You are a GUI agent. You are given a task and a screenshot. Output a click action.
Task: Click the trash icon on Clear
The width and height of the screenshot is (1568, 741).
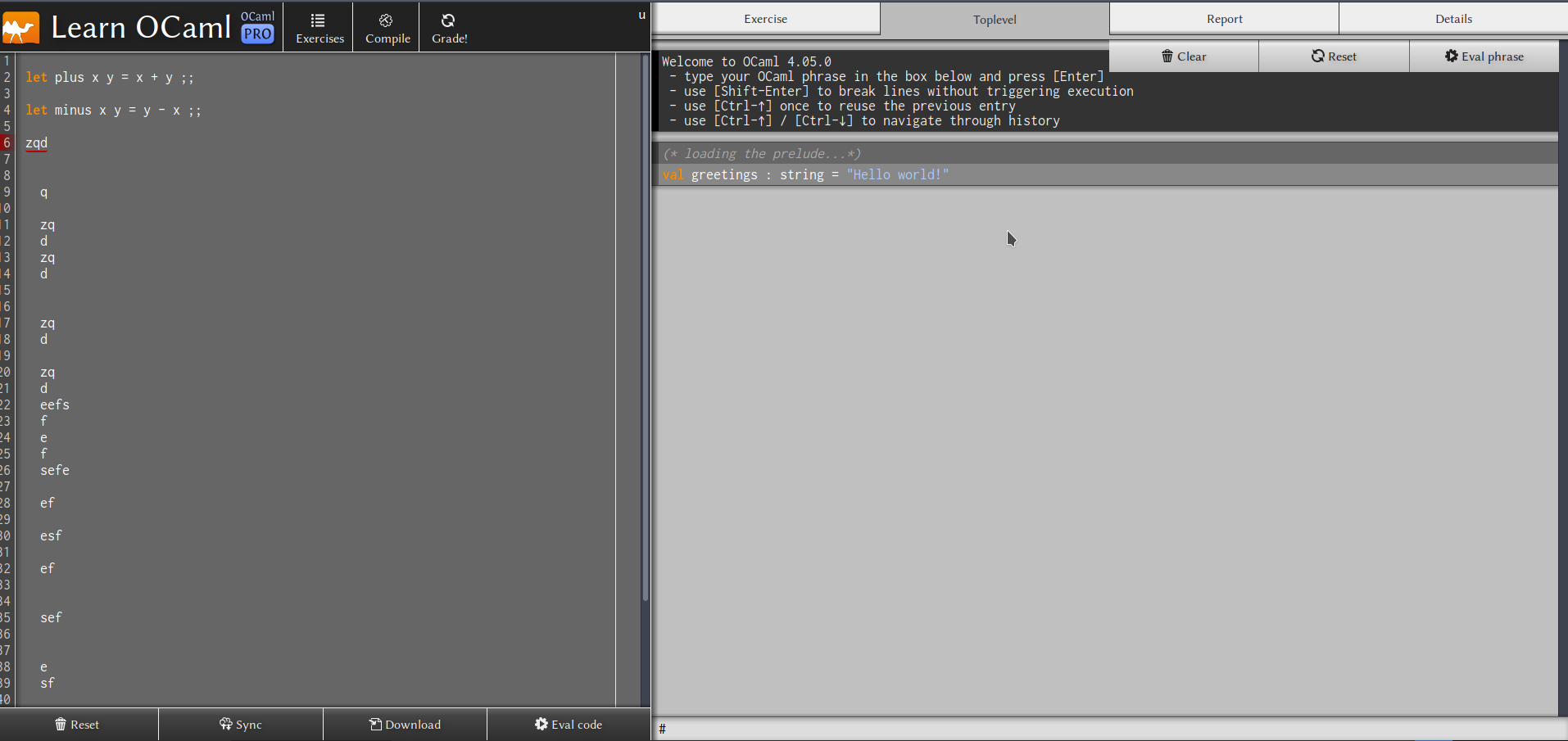[1167, 56]
